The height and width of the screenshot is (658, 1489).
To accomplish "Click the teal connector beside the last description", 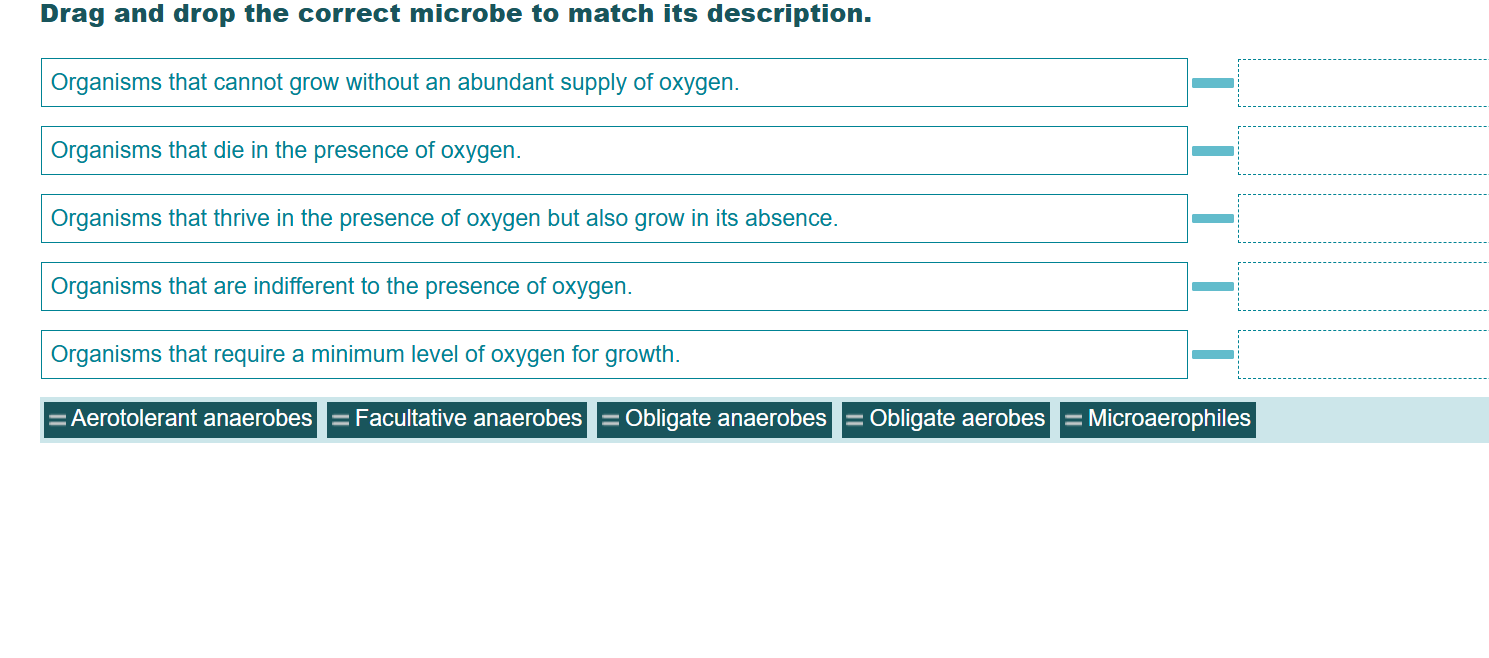I will [1211, 354].
